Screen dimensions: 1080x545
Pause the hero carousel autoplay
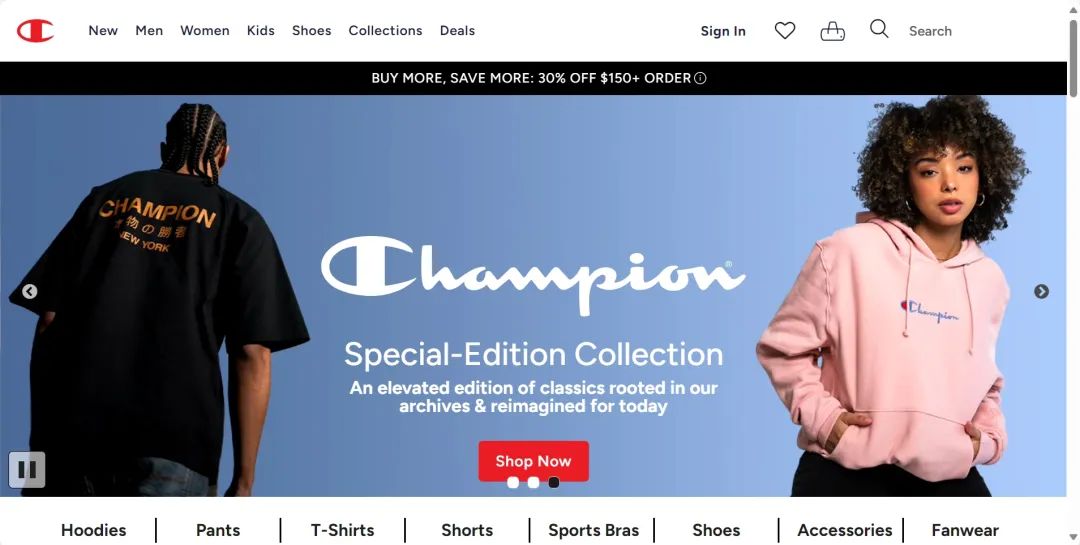[27, 470]
